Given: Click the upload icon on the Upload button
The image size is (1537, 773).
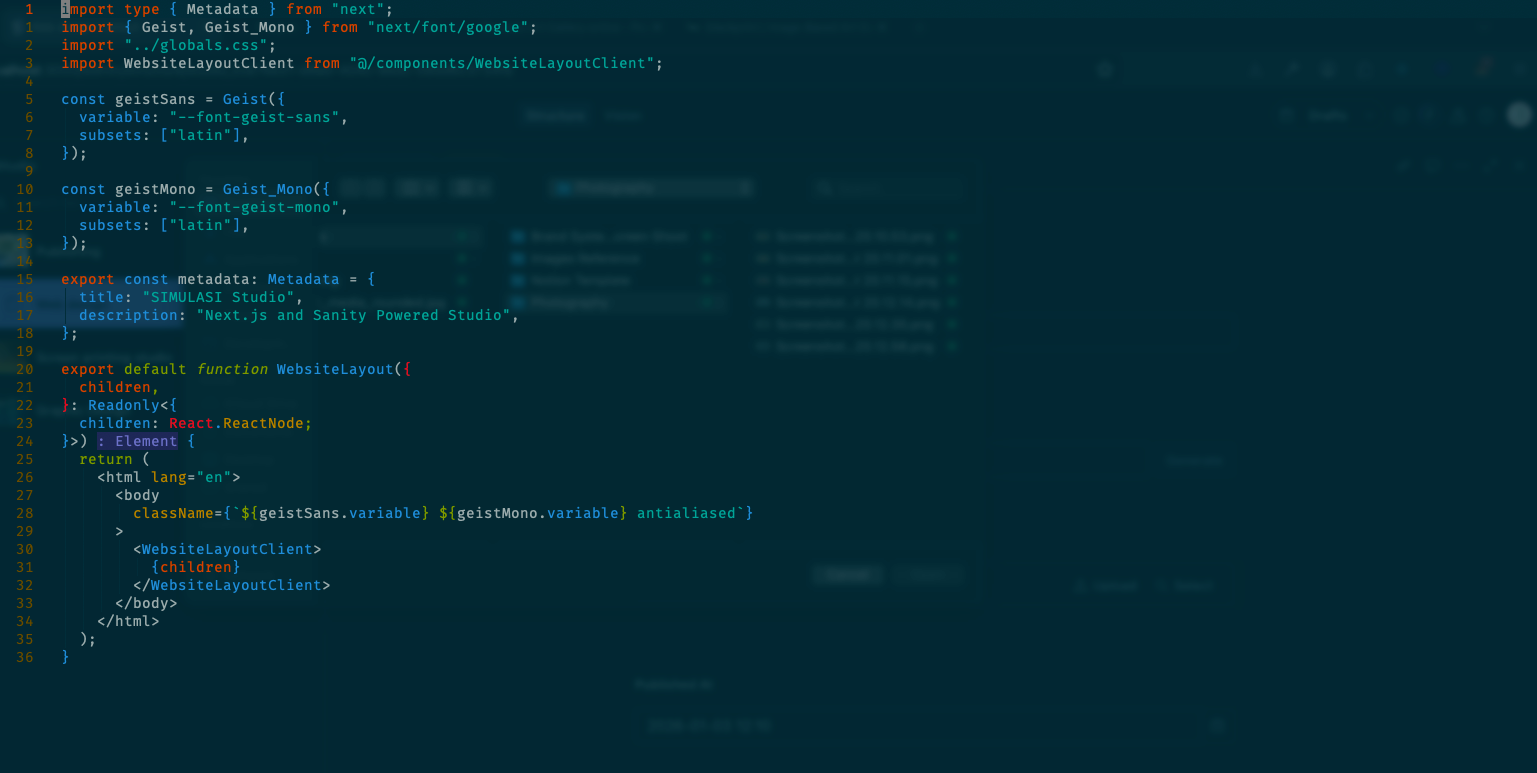Looking at the screenshot, I should (x=1080, y=586).
